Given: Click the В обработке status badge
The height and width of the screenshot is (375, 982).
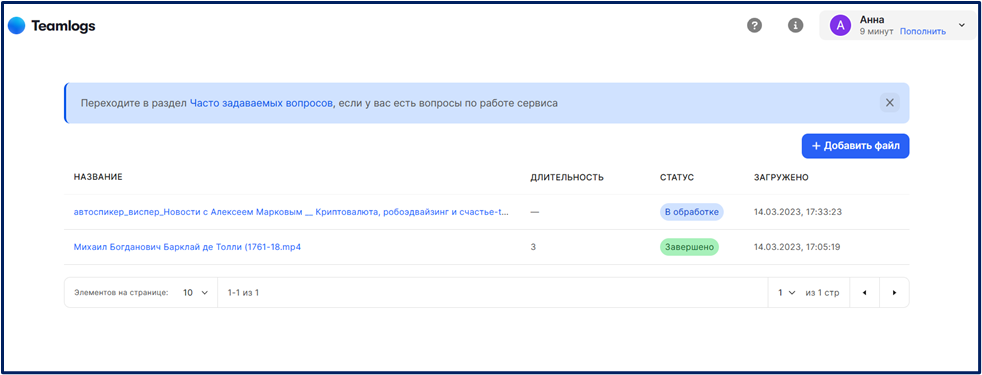Looking at the screenshot, I should (x=691, y=212).
